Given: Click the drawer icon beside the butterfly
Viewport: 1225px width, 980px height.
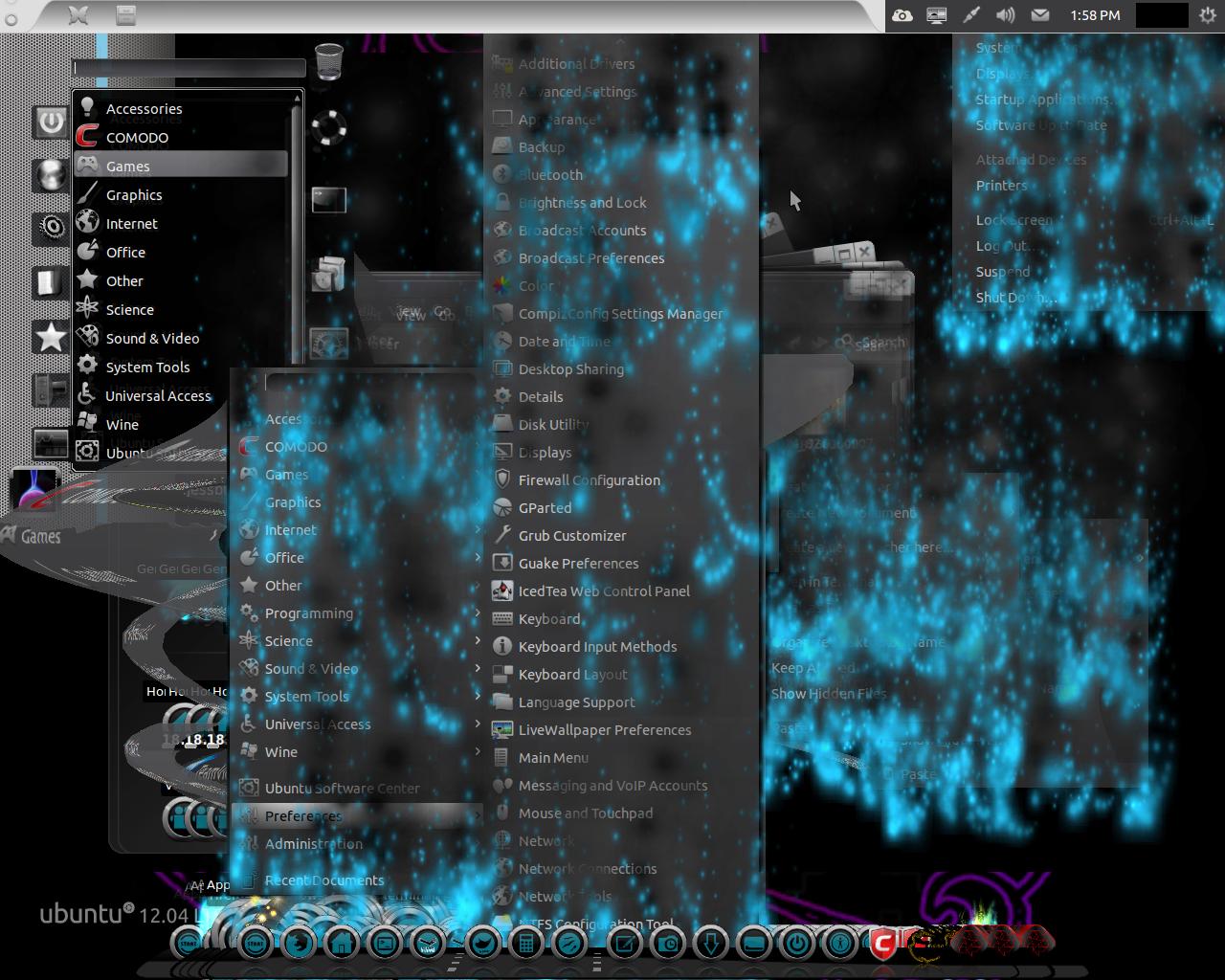Looking at the screenshot, I should [125, 15].
